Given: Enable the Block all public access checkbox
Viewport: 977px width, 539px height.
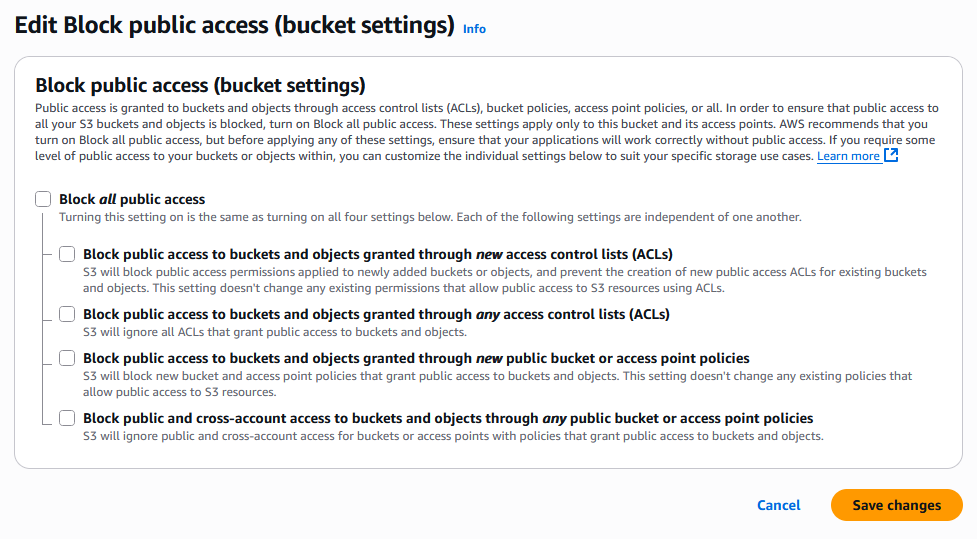Looking at the screenshot, I should click(43, 199).
